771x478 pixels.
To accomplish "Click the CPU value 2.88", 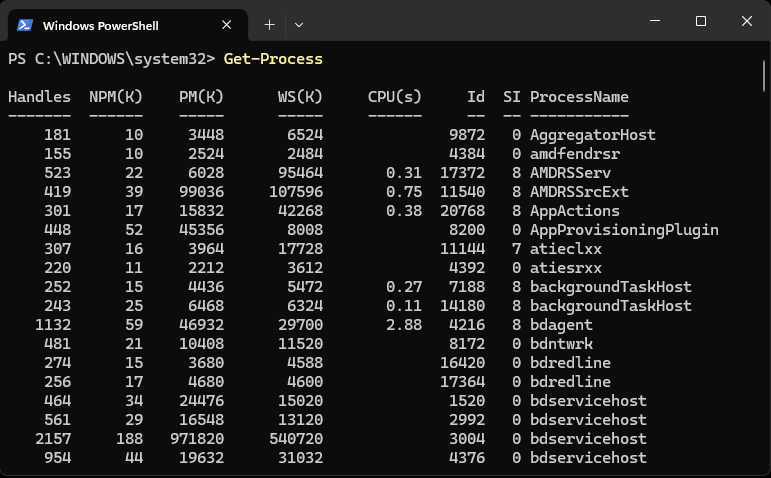I will (404, 325).
